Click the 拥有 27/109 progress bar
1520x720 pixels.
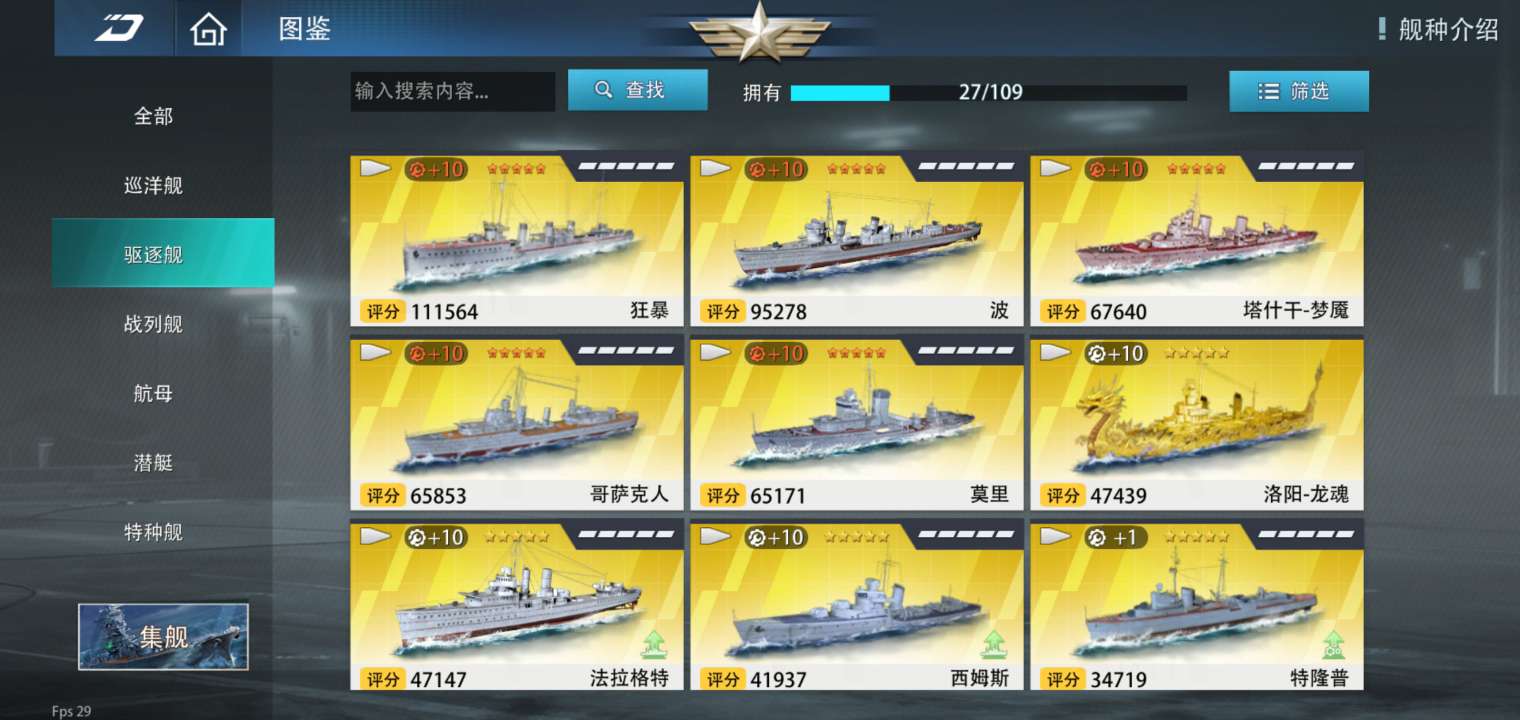[x=988, y=93]
